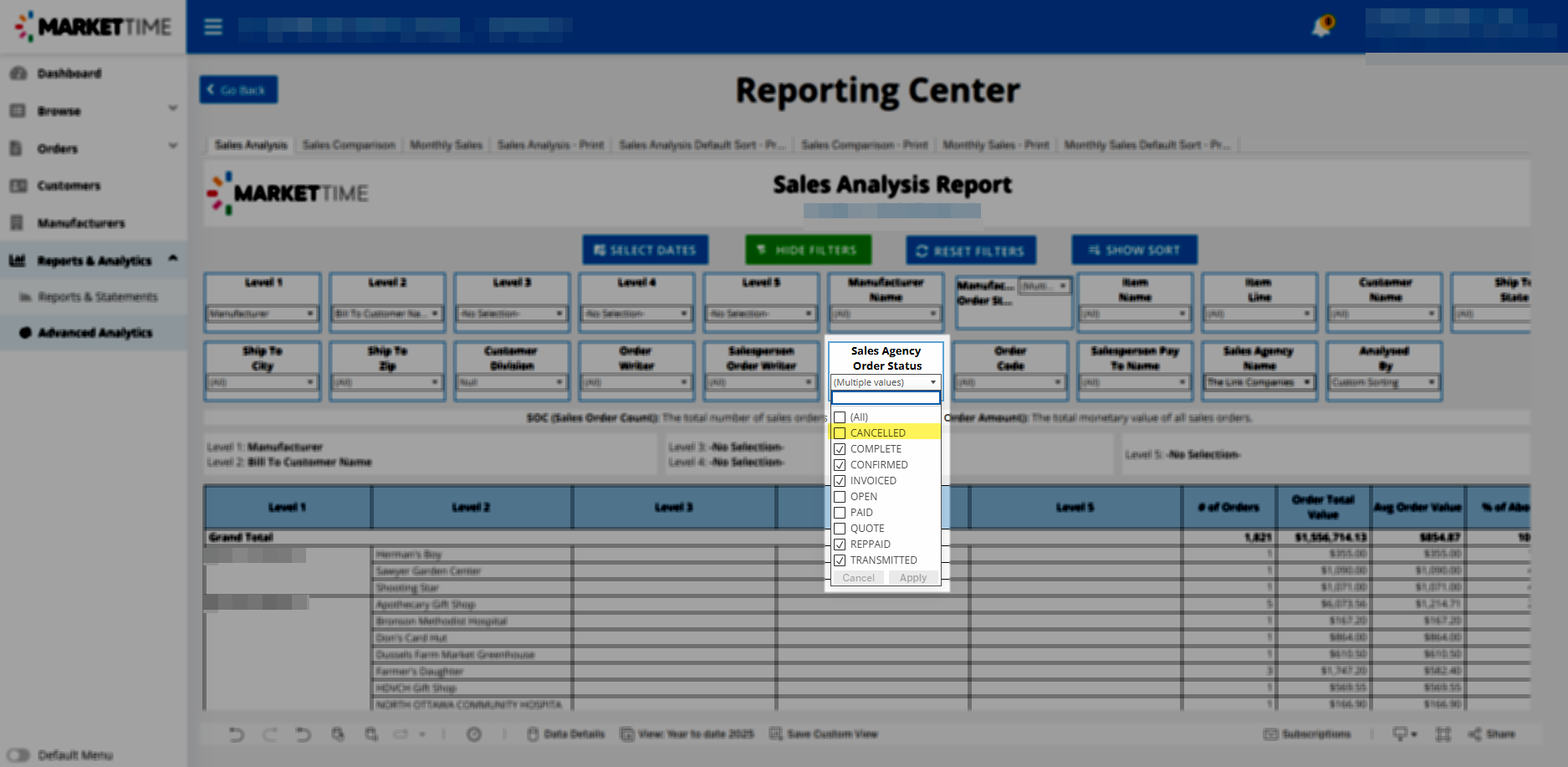Expand the Orders sidebar chevron

click(x=173, y=146)
